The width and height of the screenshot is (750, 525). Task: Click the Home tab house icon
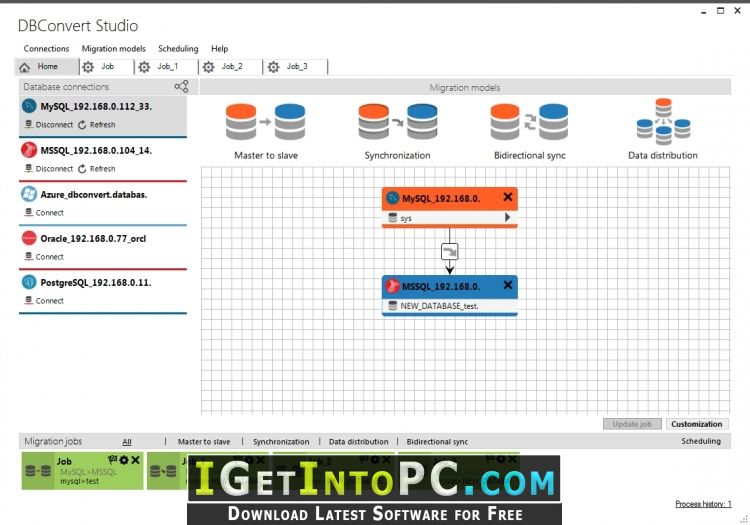pyautogui.click(x=24, y=67)
